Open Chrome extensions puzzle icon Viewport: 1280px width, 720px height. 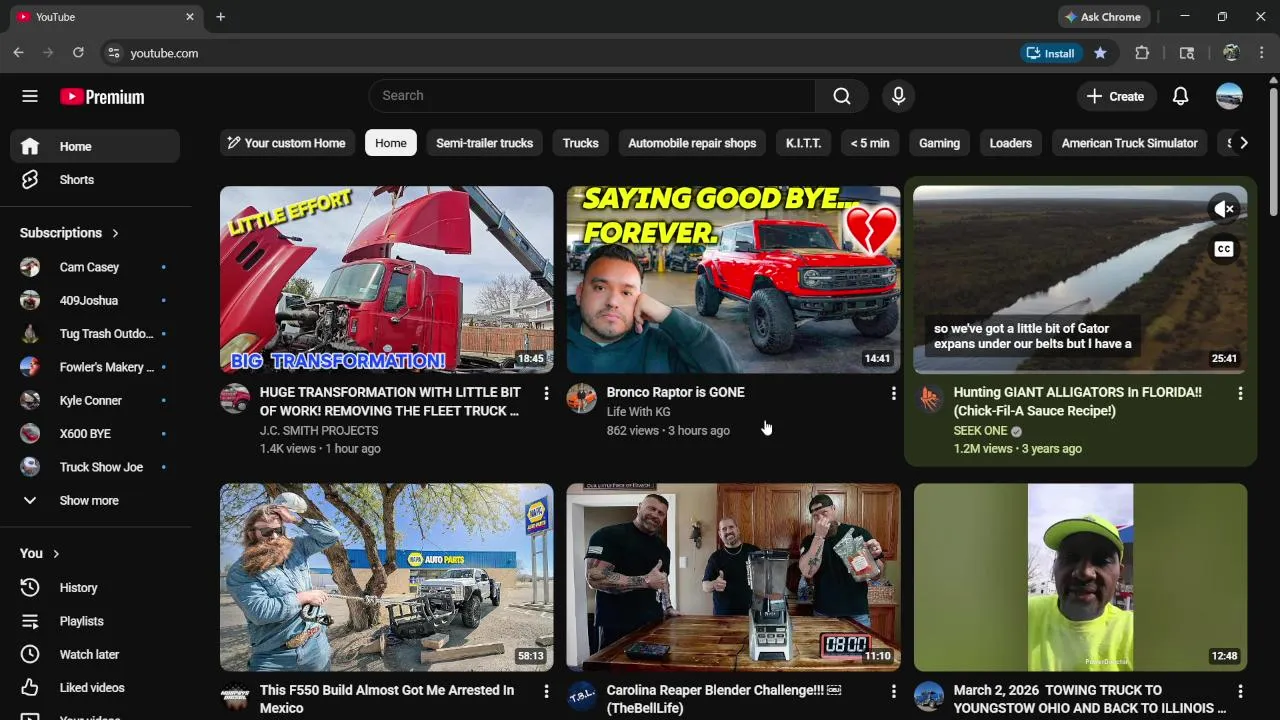pos(1142,53)
